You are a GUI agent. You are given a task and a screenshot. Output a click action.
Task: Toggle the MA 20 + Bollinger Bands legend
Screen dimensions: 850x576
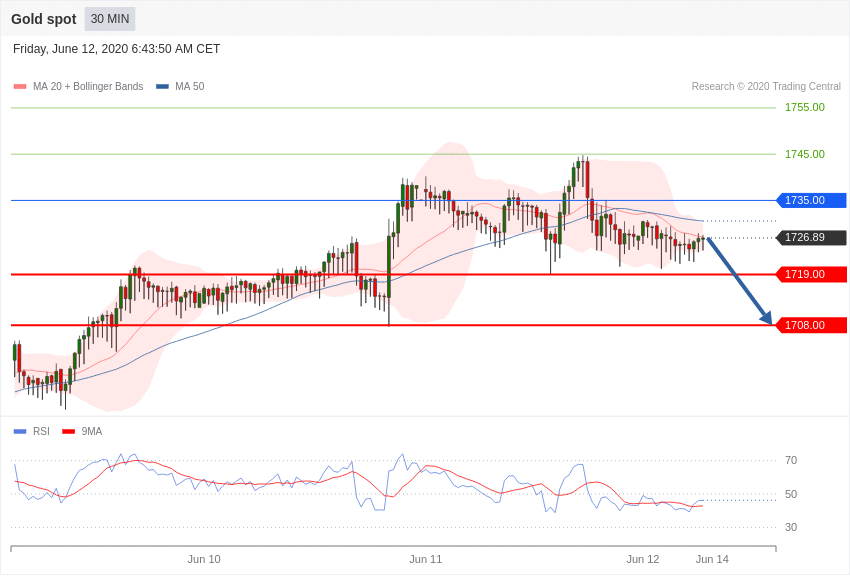point(79,86)
